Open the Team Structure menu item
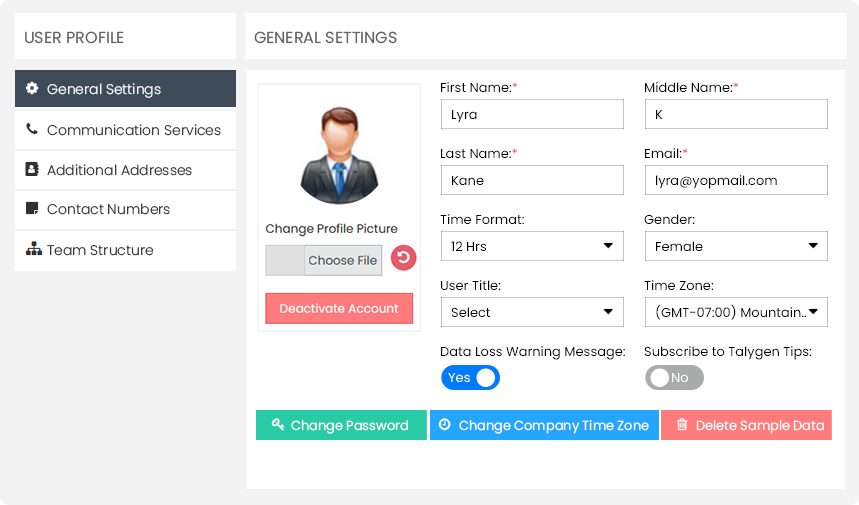This screenshot has width=859, height=505. 100,250
